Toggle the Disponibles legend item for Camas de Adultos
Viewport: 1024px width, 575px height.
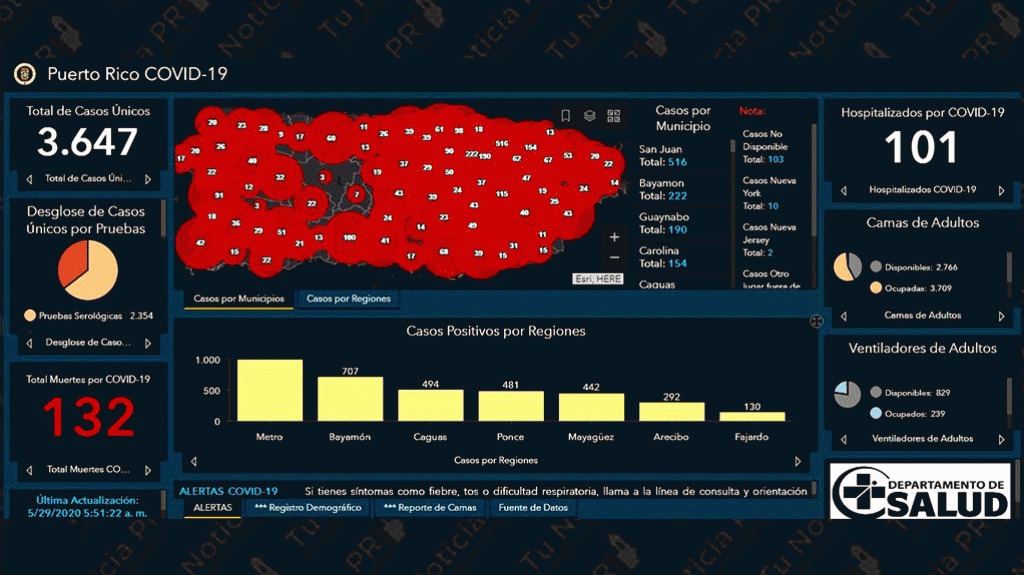pos(876,267)
